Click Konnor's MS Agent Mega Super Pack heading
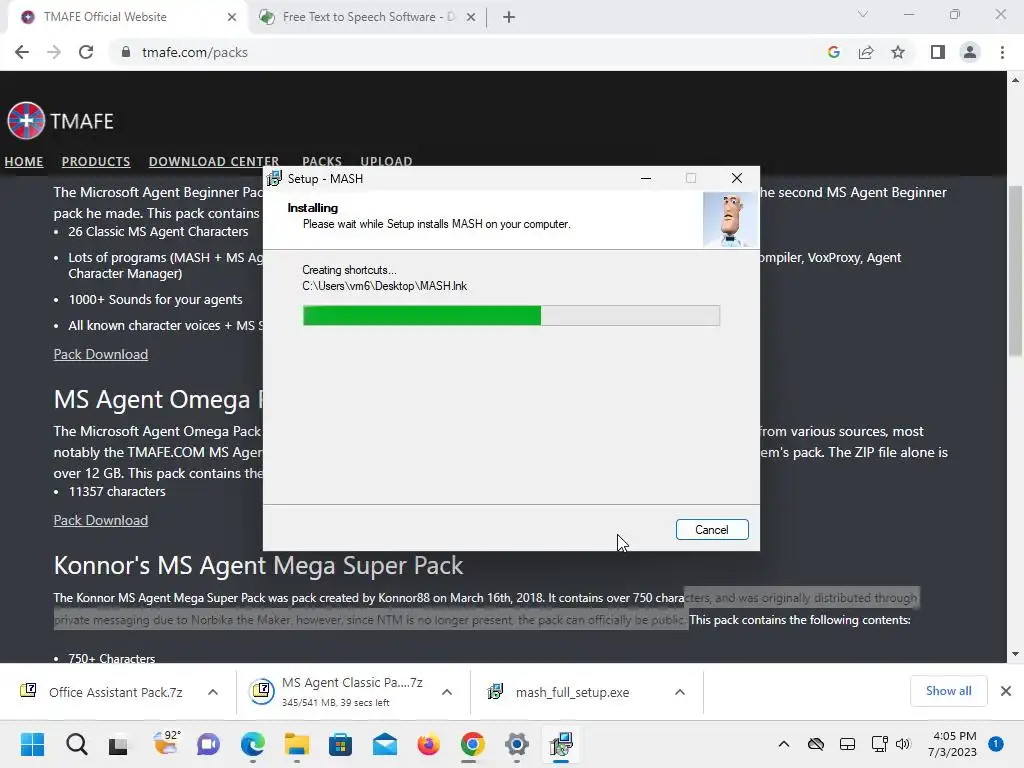1024x768 pixels. [259, 566]
